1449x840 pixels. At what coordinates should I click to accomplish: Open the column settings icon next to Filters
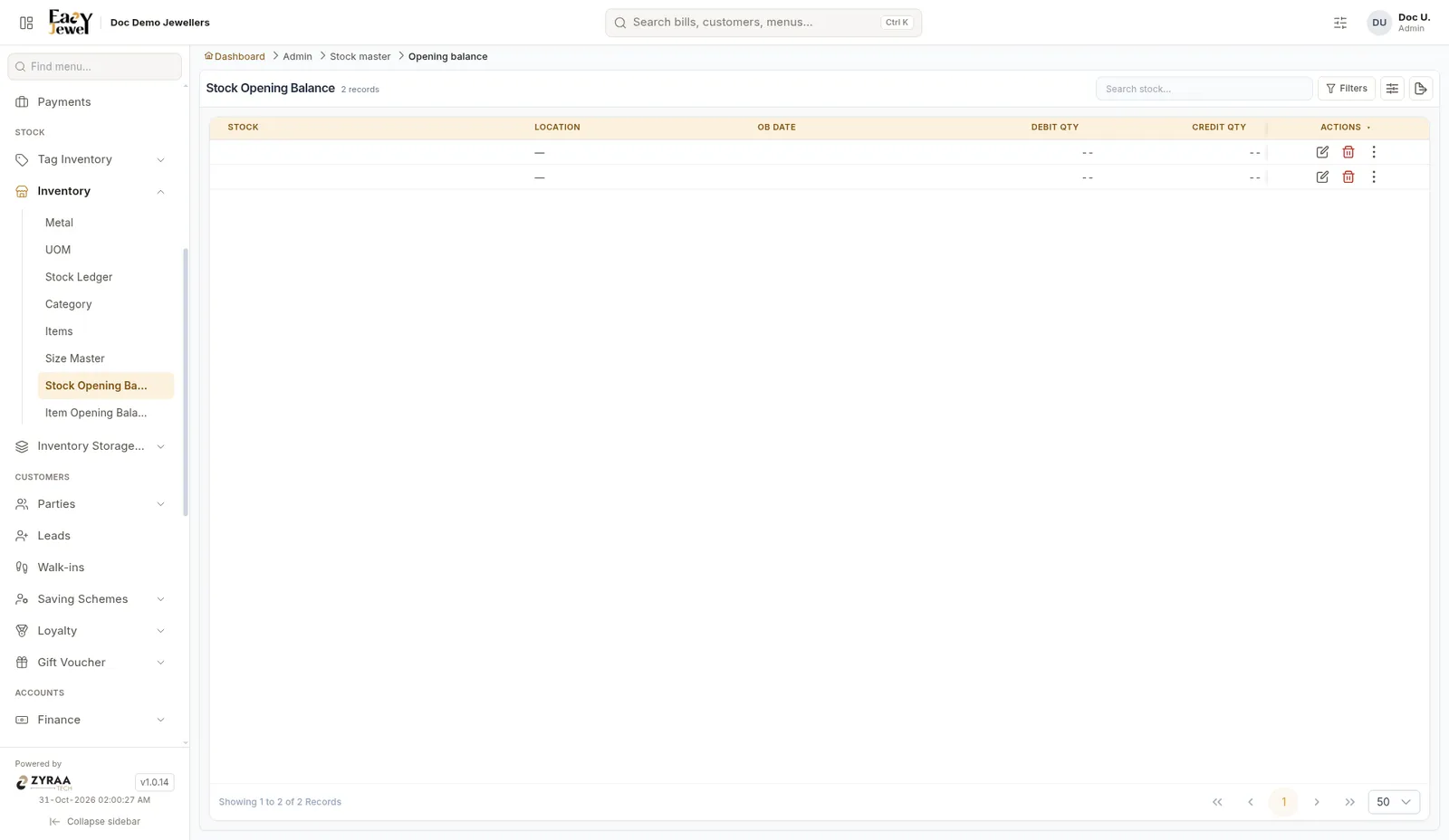click(1392, 89)
